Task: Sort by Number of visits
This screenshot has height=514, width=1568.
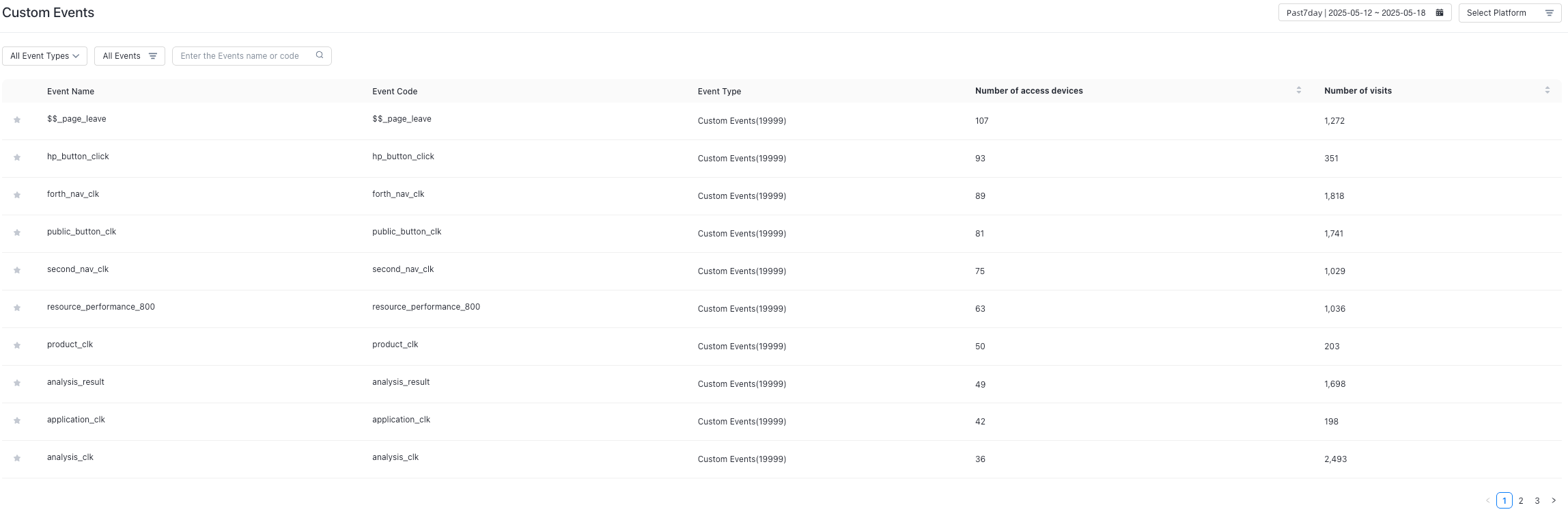Action: (1548, 90)
